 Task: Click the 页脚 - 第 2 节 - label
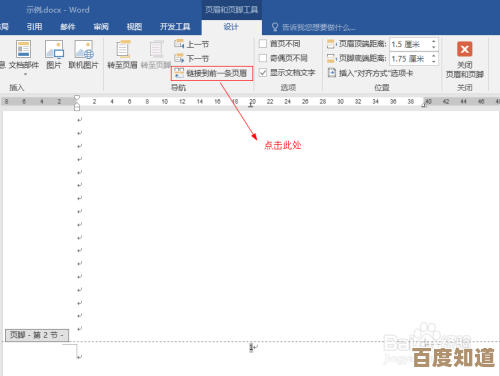coord(37,335)
